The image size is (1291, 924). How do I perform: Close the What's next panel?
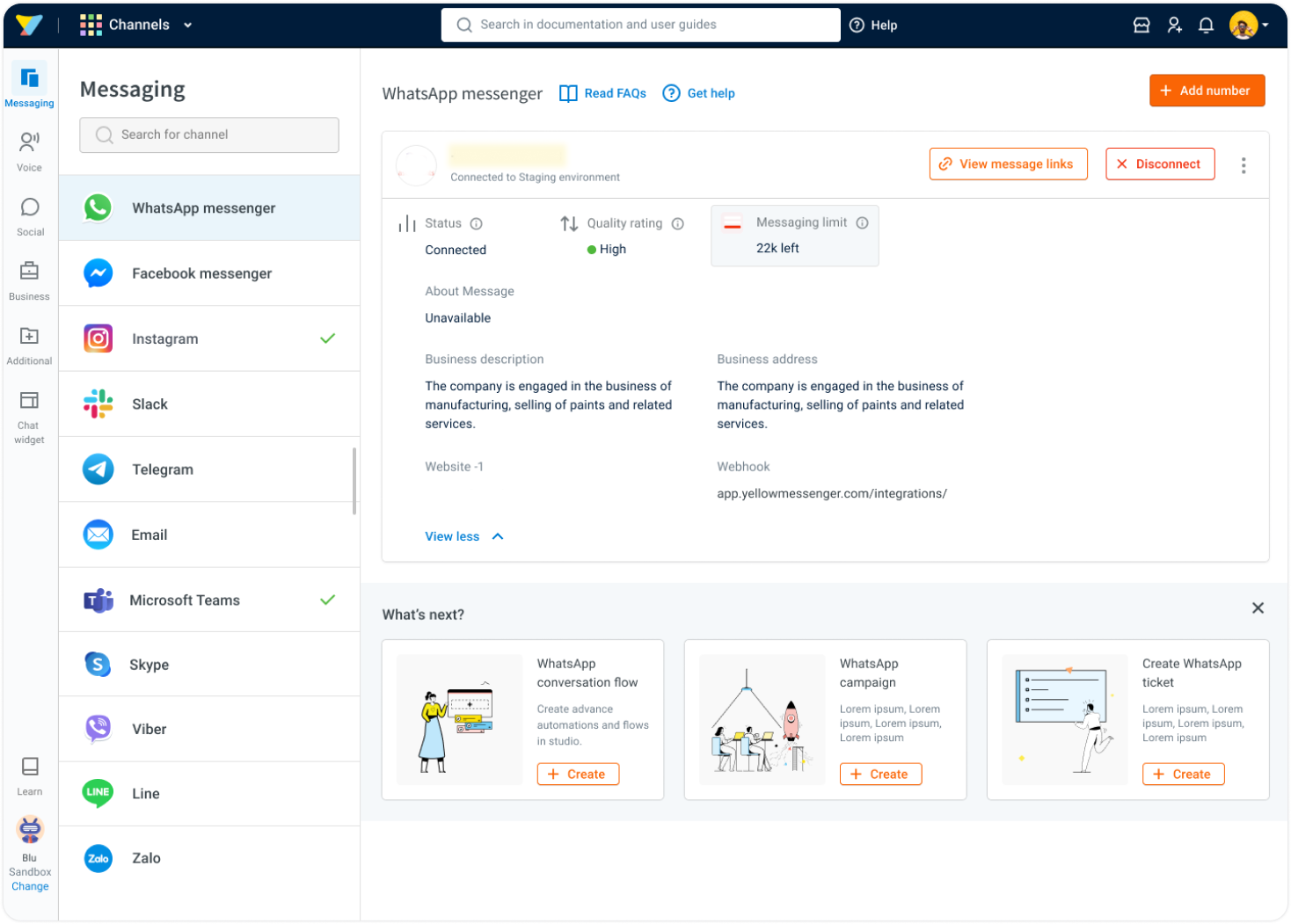[1258, 608]
